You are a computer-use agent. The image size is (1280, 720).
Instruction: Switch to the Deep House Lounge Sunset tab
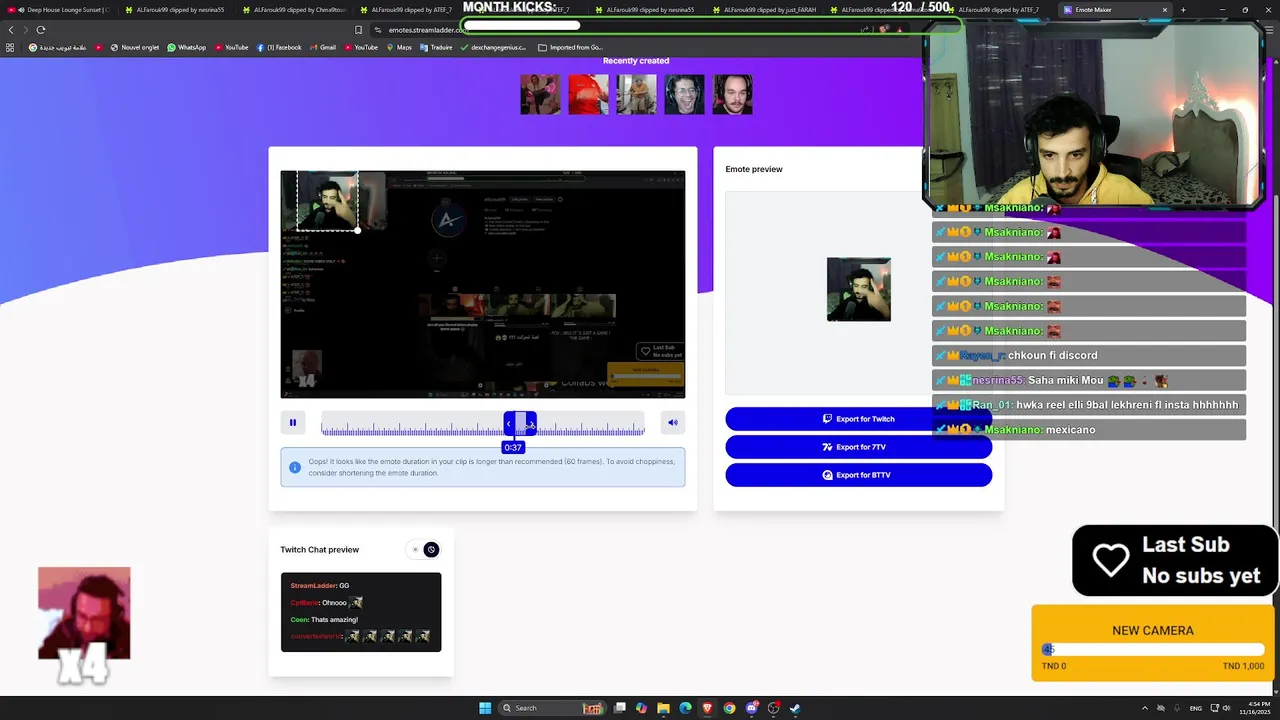tap(60, 10)
